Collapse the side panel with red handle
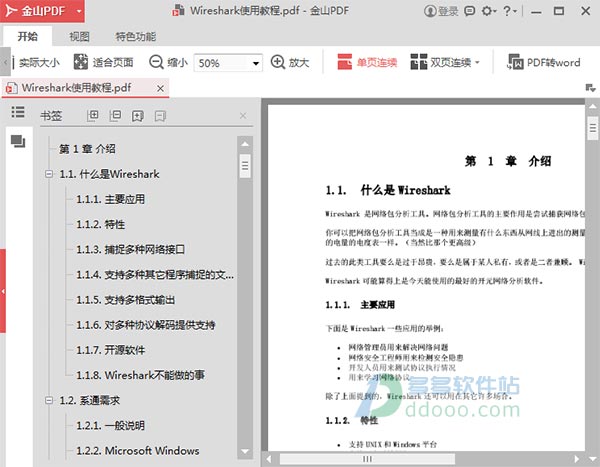The image size is (600, 467). coord(3,291)
